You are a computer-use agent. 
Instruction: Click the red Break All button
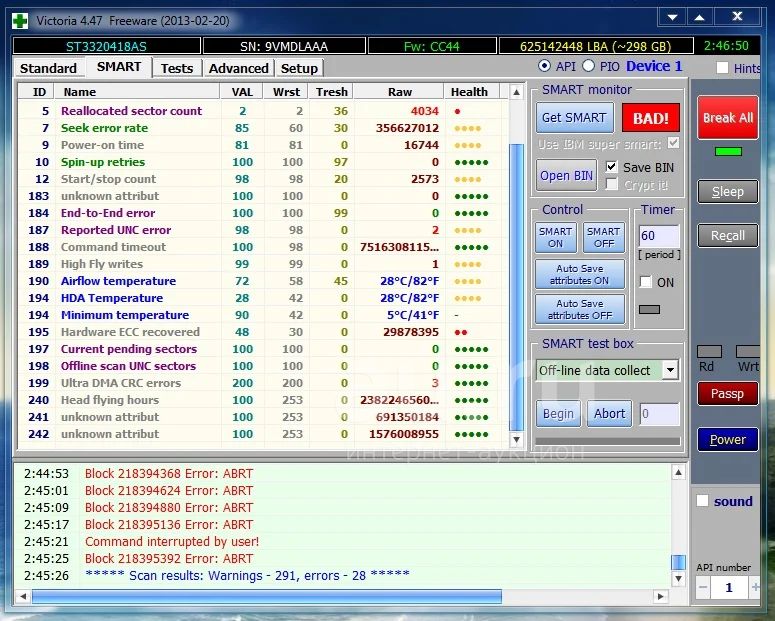727,118
